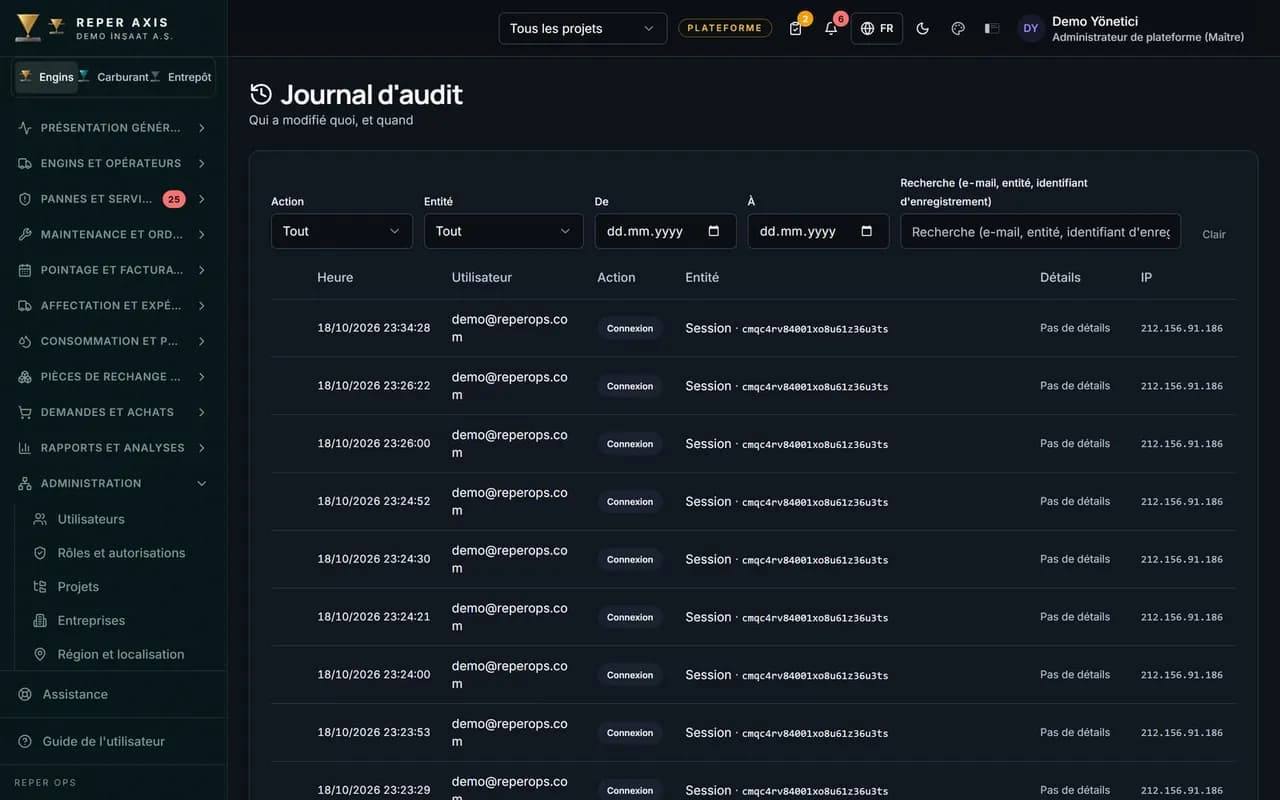
Task: Click the Entreprises building icon
Action: [x=40, y=621]
